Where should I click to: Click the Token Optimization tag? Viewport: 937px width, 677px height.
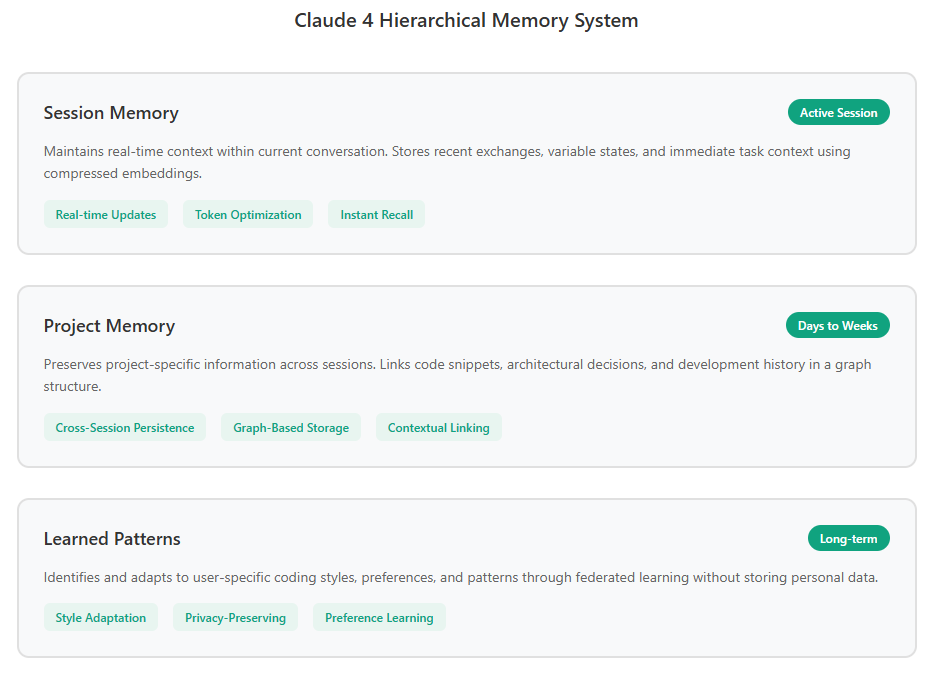(x=248, y=215)
